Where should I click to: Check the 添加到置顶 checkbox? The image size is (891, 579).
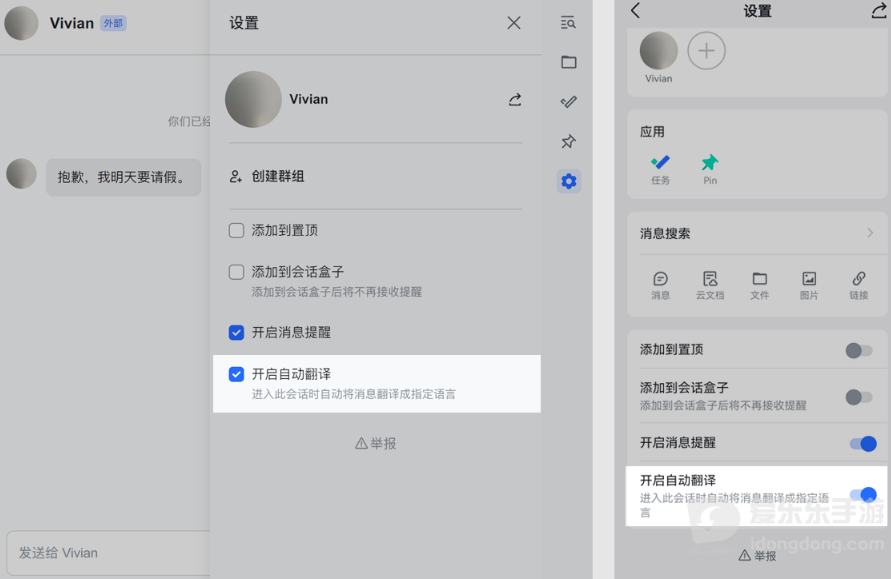click(236, 230)
